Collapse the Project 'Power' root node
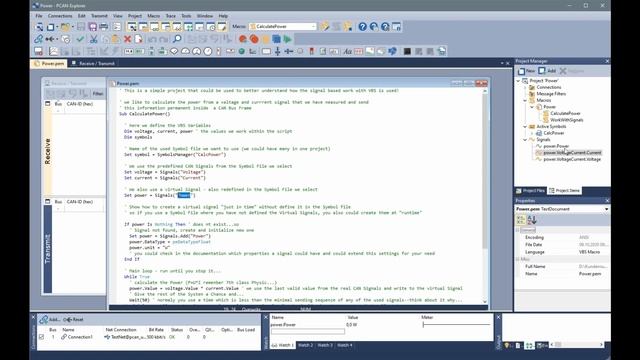 518,81
